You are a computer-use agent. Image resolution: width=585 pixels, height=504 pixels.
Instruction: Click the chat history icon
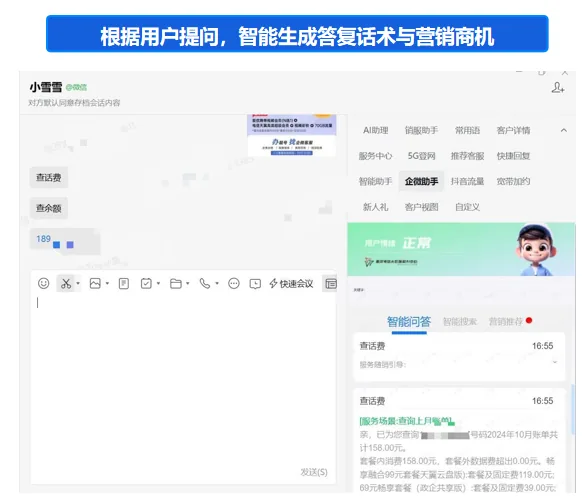coord(255,284)
